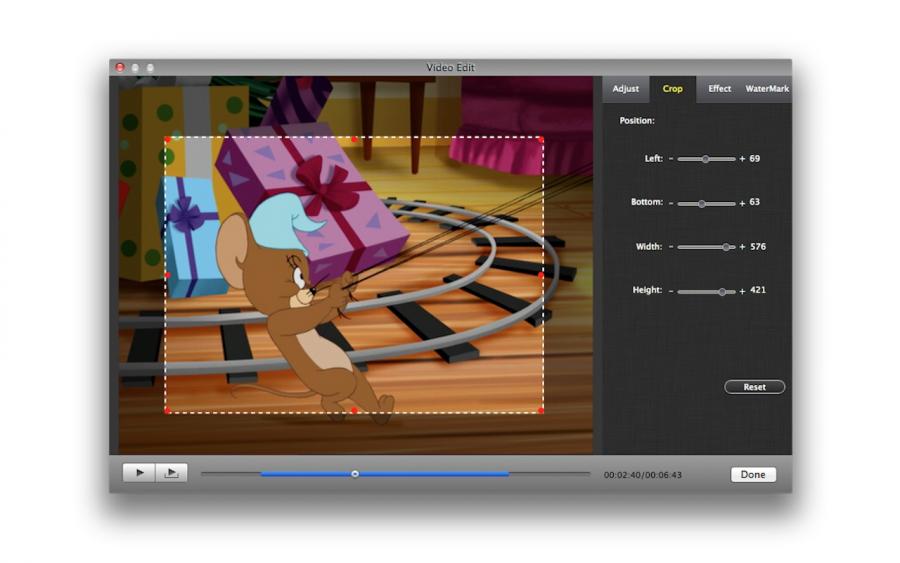The width and height of the screenshot is (900, 563).
Task: Click the top-middle crop edge handle
Action: 355,139
